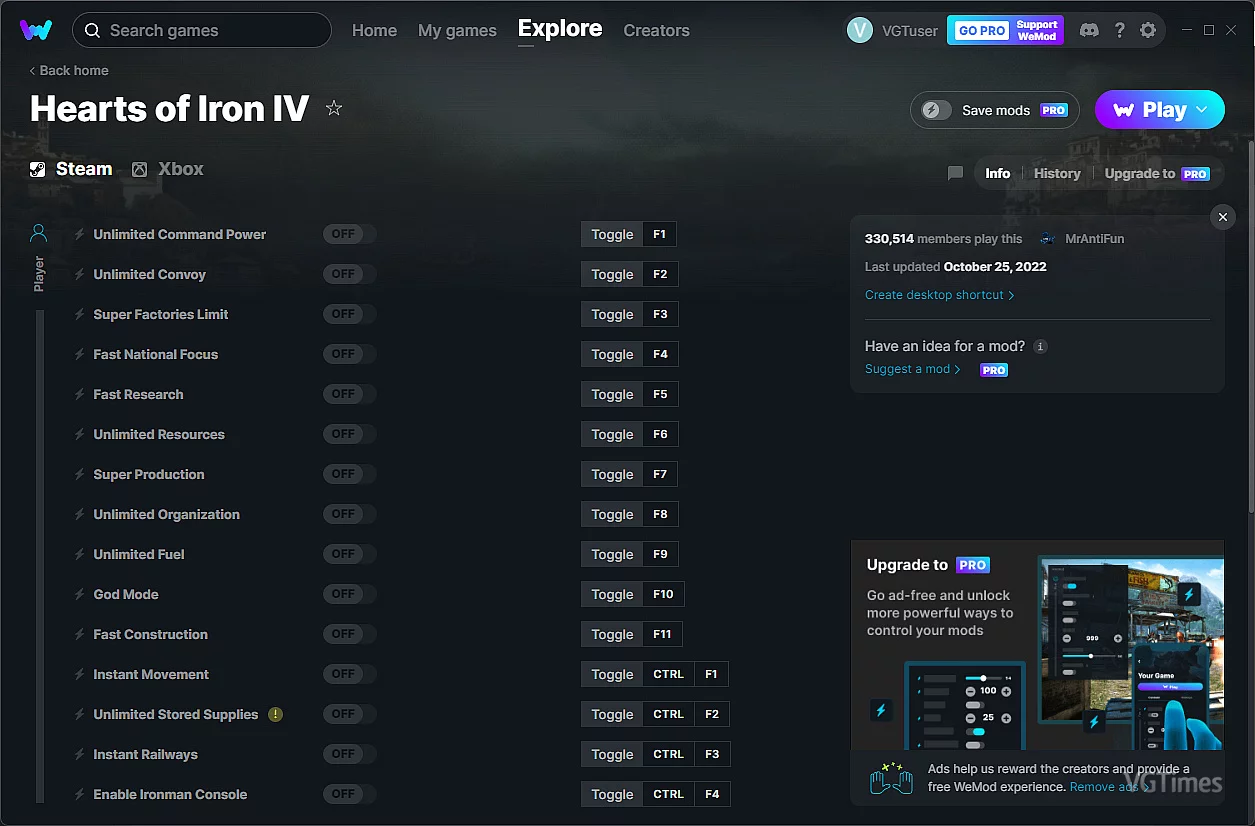Click Create desktop shortcut link
This screenshot has height=826, width=1255.
[940, 295]
